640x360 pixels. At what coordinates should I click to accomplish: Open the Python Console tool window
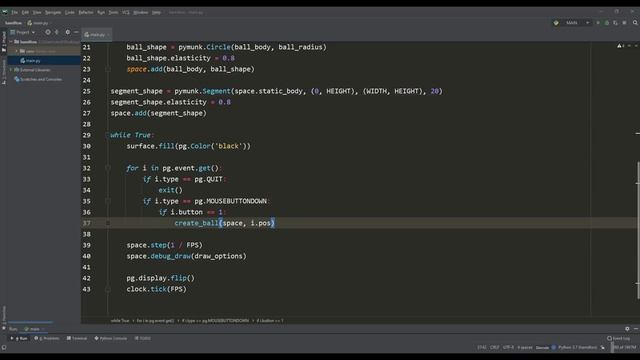coord(111,338)
